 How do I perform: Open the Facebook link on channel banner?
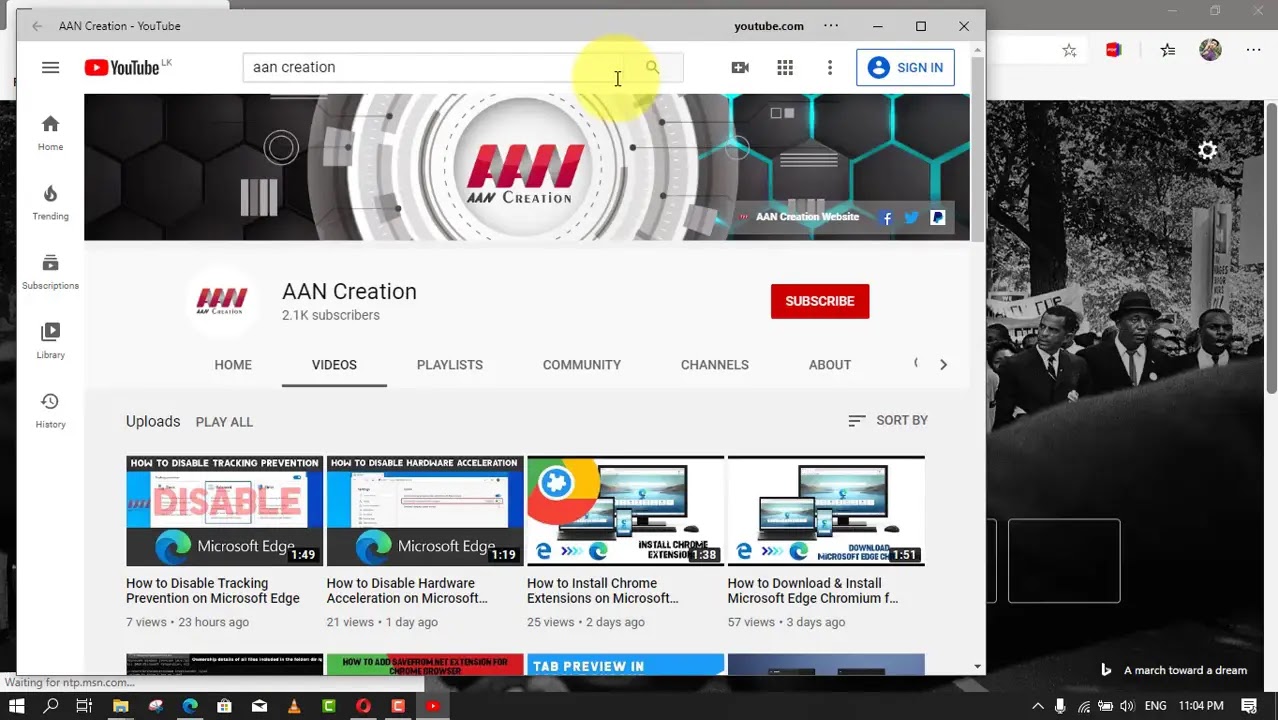click(886, 218)
